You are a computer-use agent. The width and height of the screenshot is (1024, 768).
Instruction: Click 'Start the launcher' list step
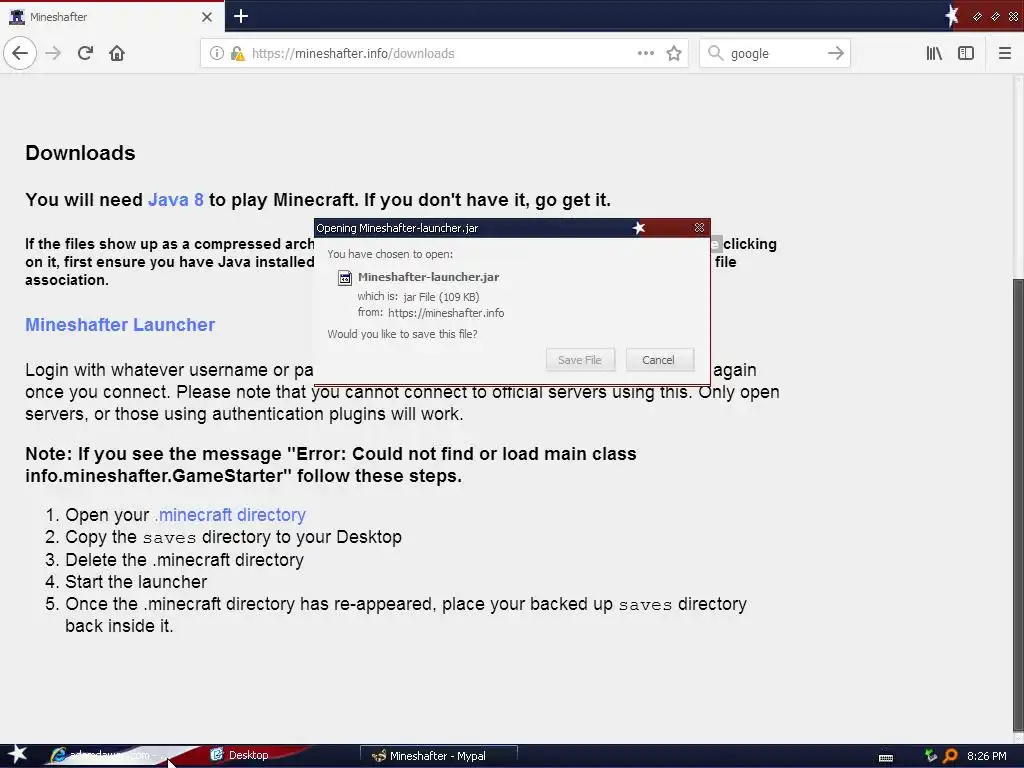136,582
